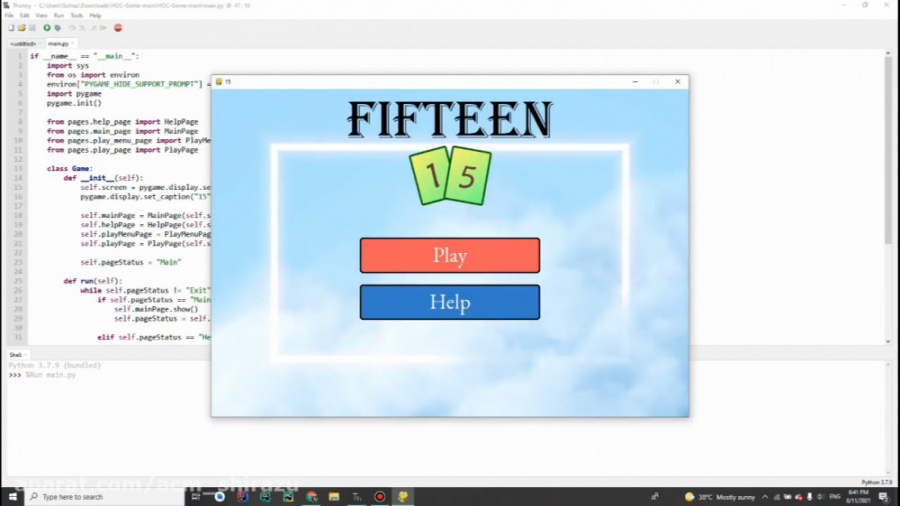This screenshot has width=900, height=506.
Task: Click the Open file folder icon in Thonny
Action: (21, 28)
